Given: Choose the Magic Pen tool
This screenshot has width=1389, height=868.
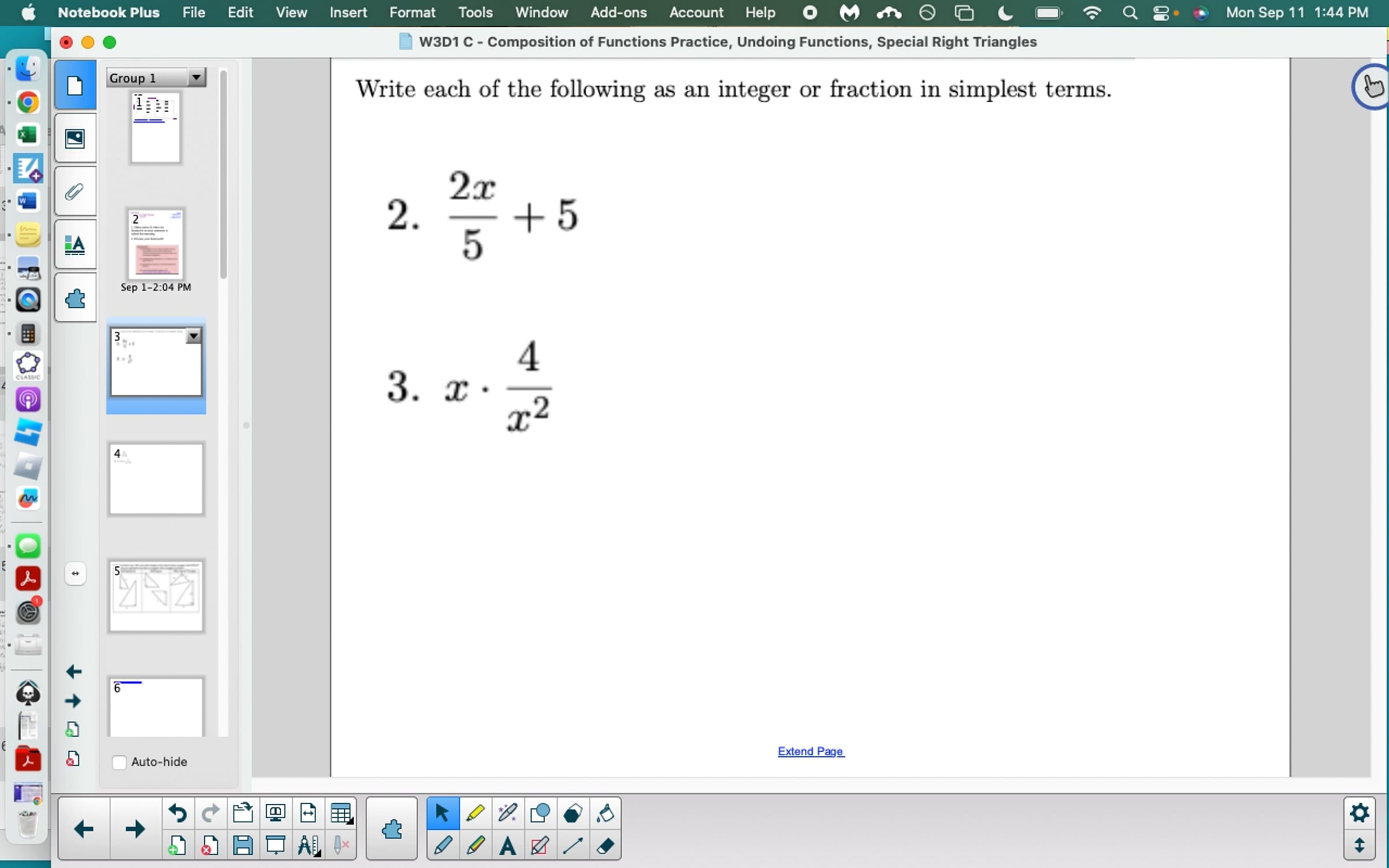Looking at the screenshot, I should click(508, 813).
